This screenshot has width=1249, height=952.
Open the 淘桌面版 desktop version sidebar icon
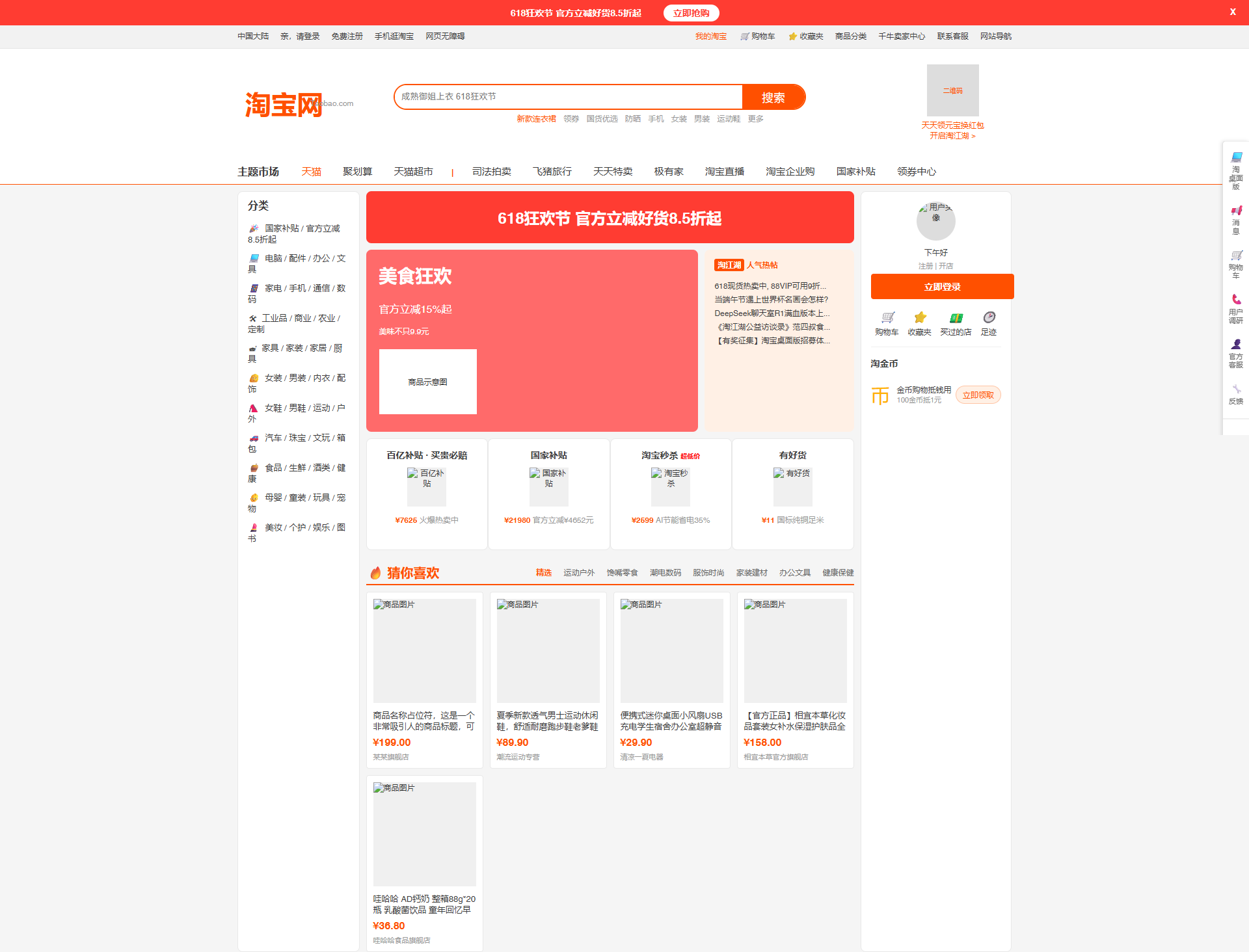pyautogui.click(x=1236, y=158)
